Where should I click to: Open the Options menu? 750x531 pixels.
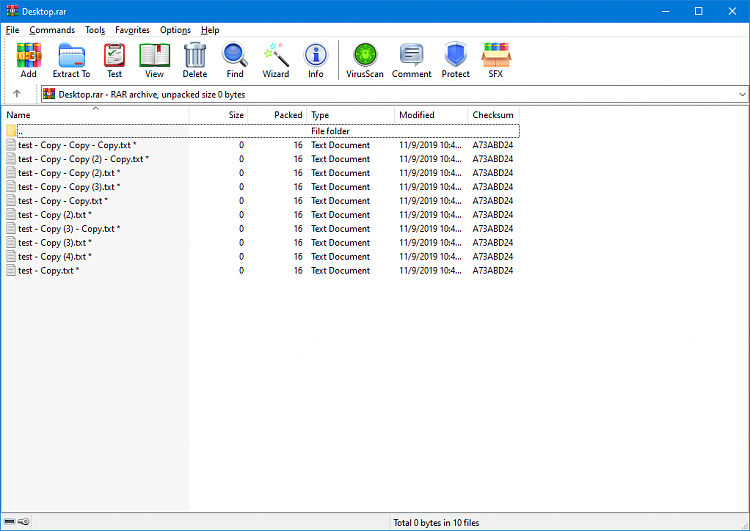tap(176, 30)
